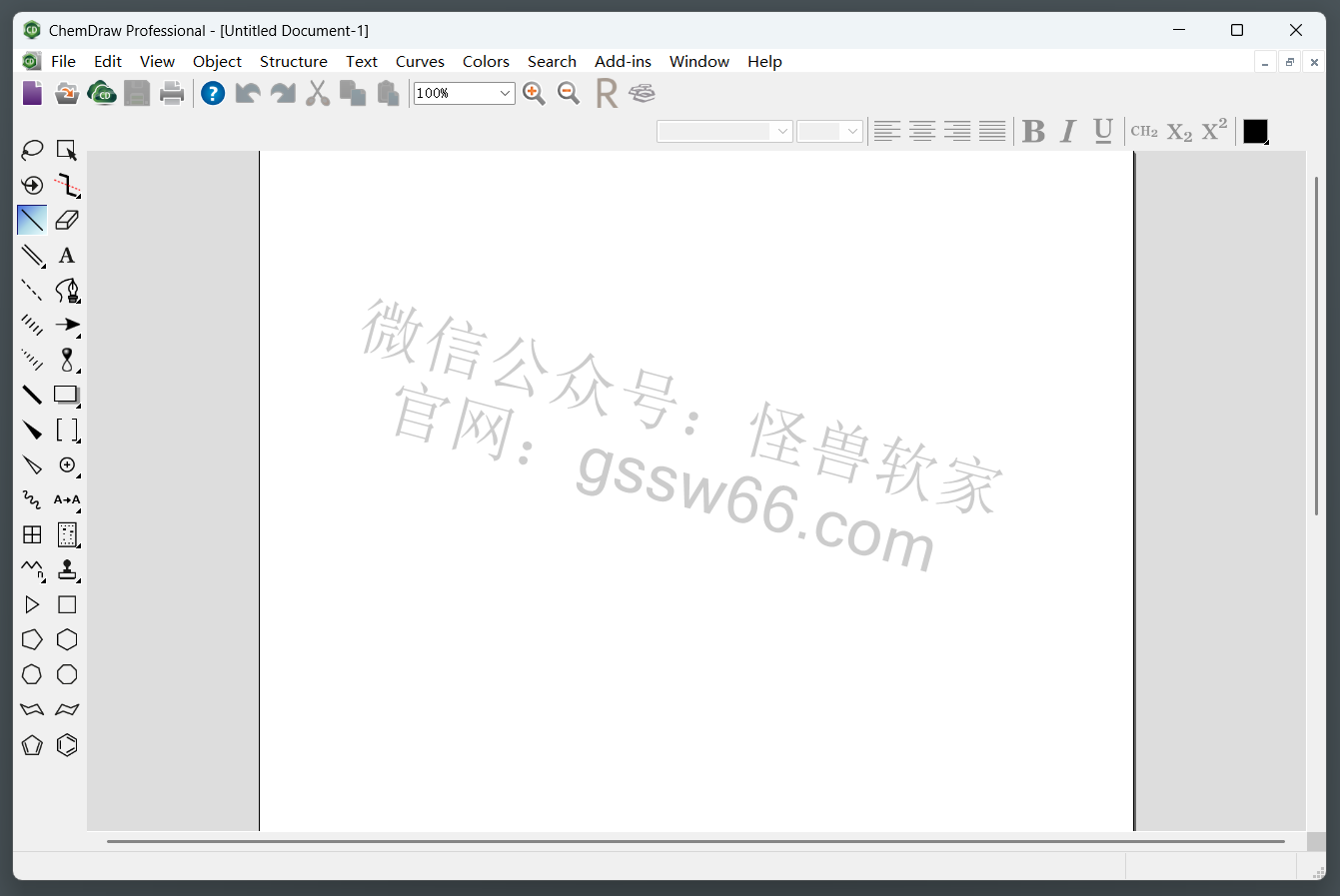Toggle Subscript text style
Screen dimensions: 1340x896
pos(1179,132)
